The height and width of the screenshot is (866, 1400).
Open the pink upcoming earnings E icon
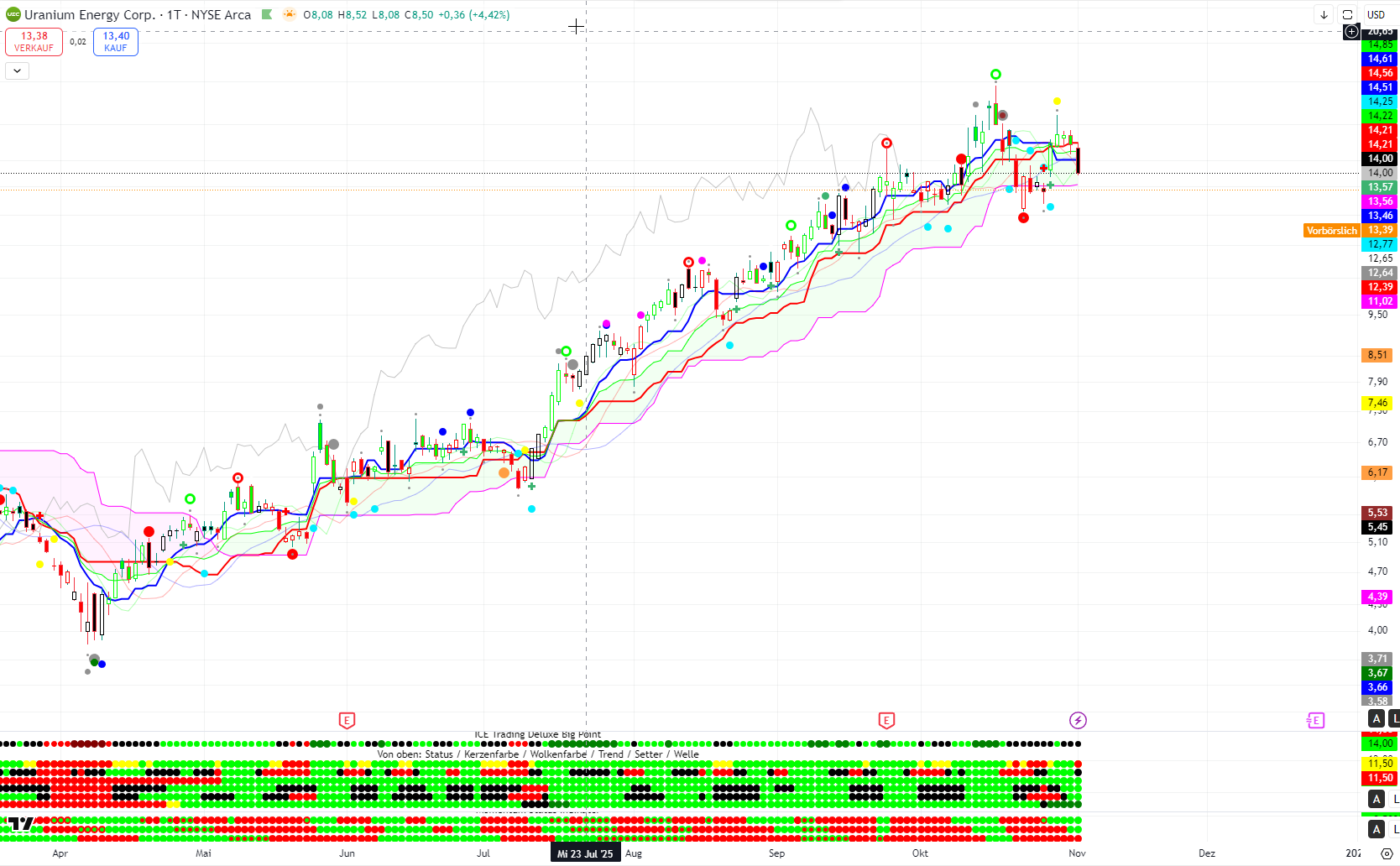1315,720
